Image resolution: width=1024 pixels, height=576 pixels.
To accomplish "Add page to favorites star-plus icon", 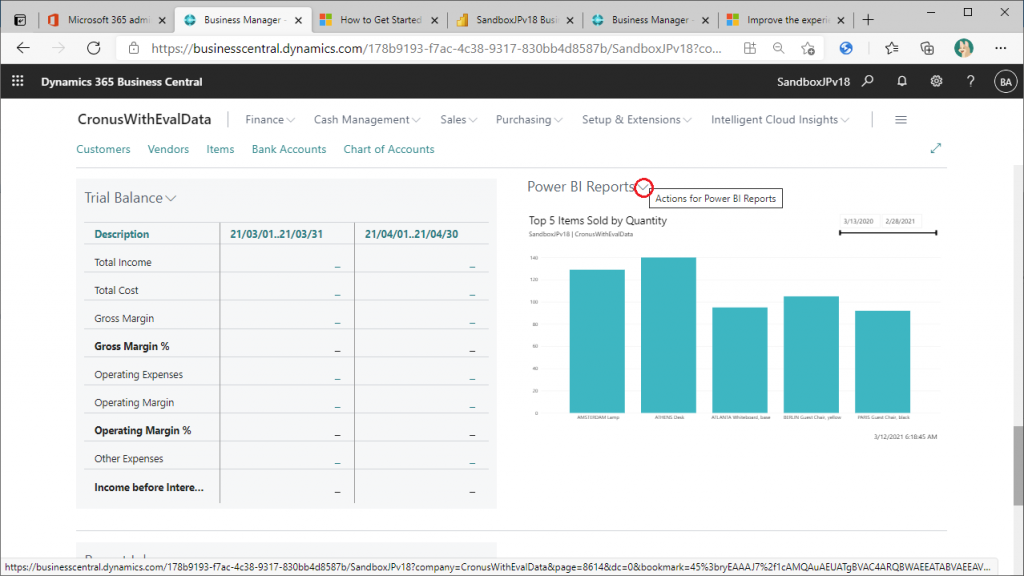I will click(x=808, y=48).
